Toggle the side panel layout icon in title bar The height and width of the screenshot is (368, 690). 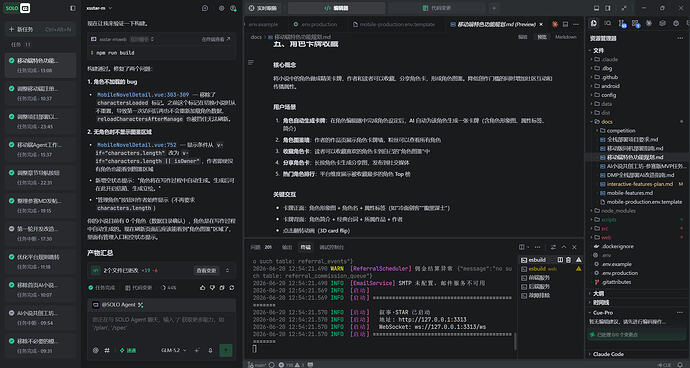click(x=608, y=8)
